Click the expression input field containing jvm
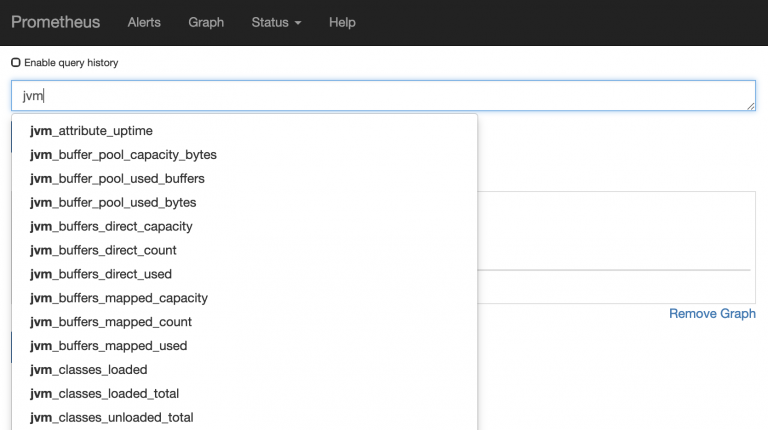The width and height of the screenshot is (768, 430). pyautogui.click(x=383, y=96)
